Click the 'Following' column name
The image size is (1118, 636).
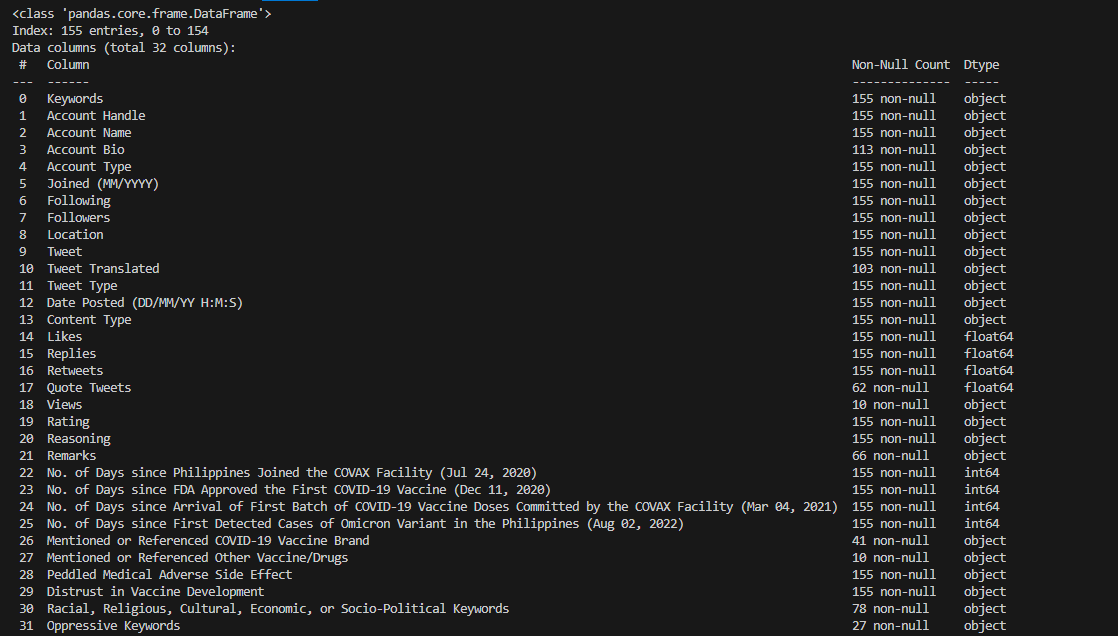point(78,201)
